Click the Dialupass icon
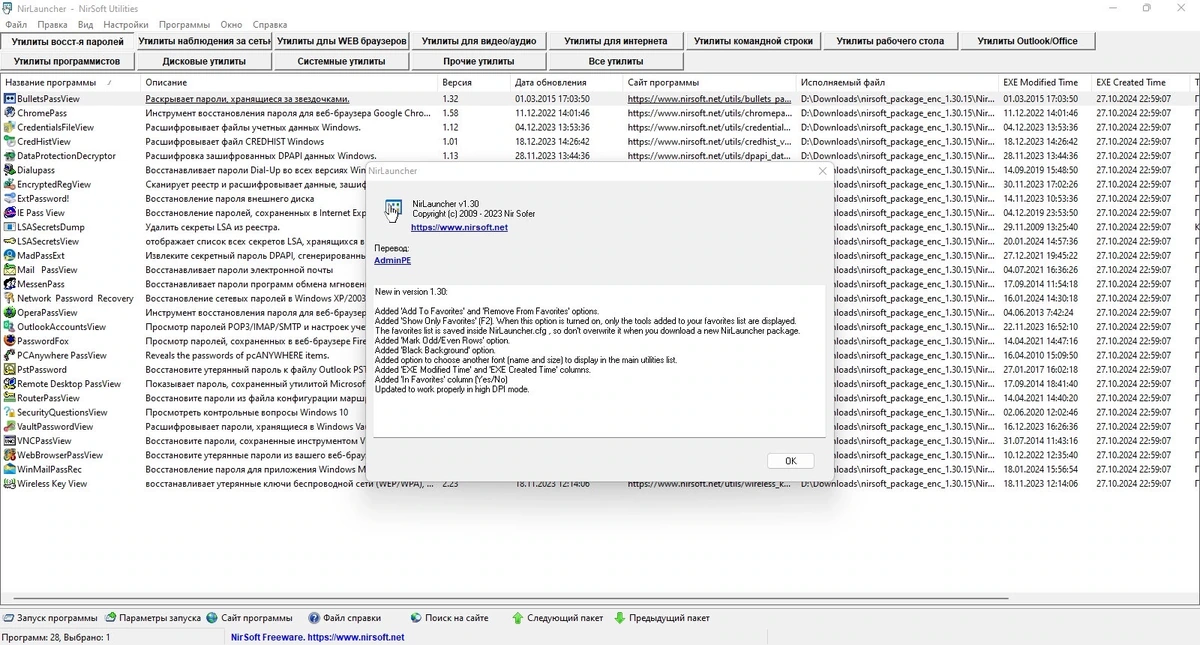Viewport: 1200px width, 645px height. [x=9, y=170]
